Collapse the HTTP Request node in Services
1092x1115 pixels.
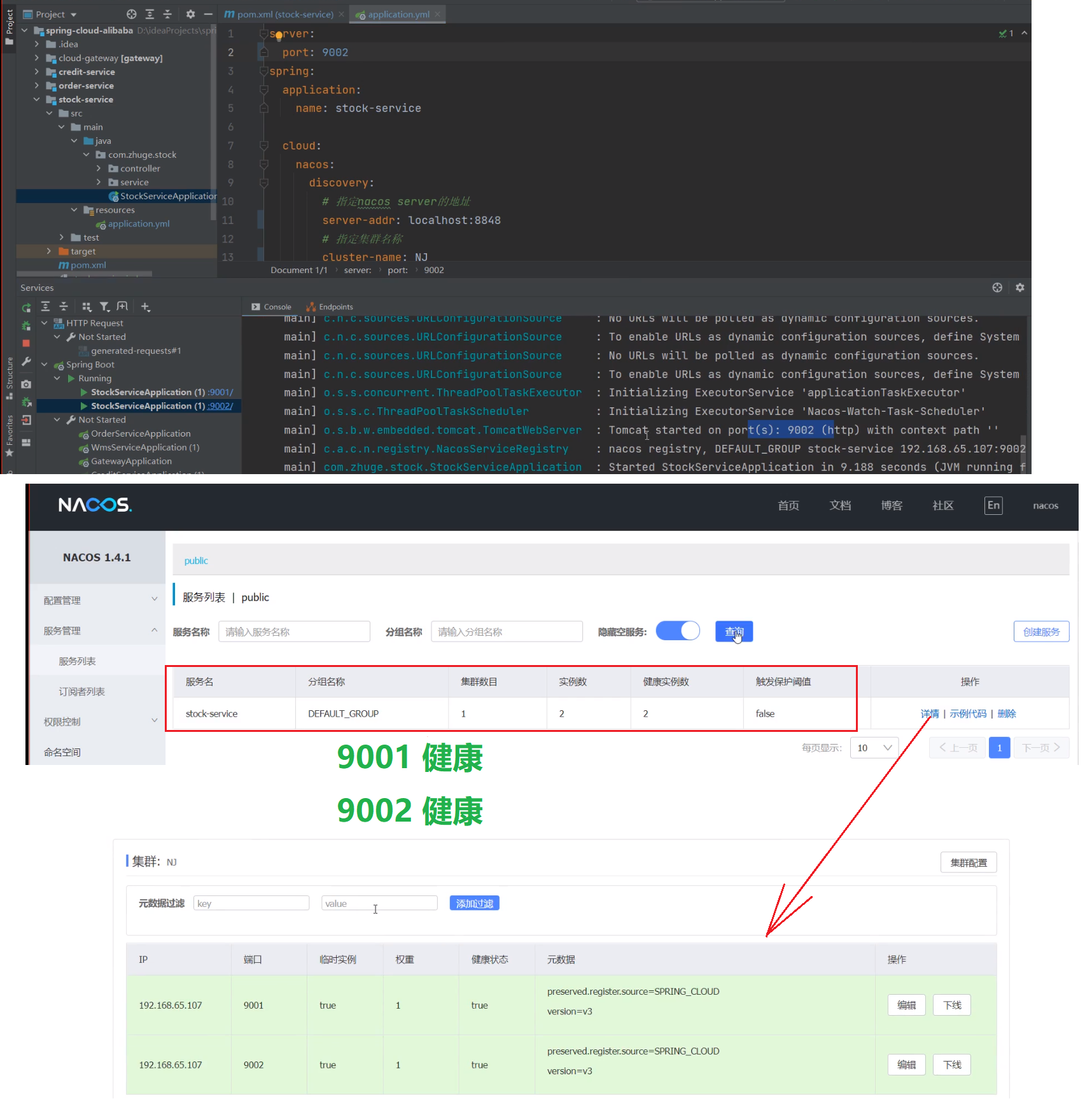(45, 323)
